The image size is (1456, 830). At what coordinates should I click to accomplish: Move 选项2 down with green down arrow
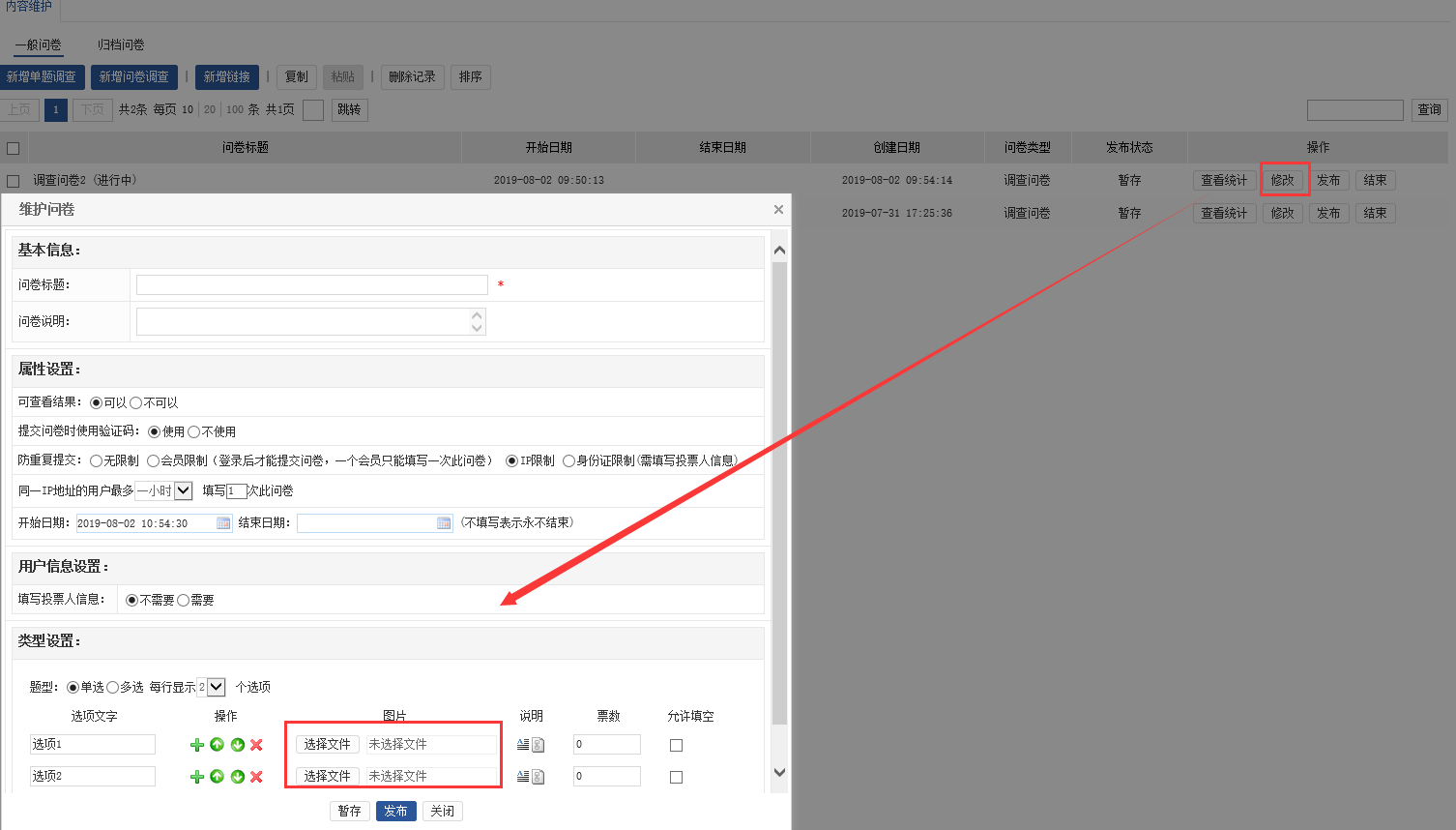pyautogui.click(x=237, y=777)
